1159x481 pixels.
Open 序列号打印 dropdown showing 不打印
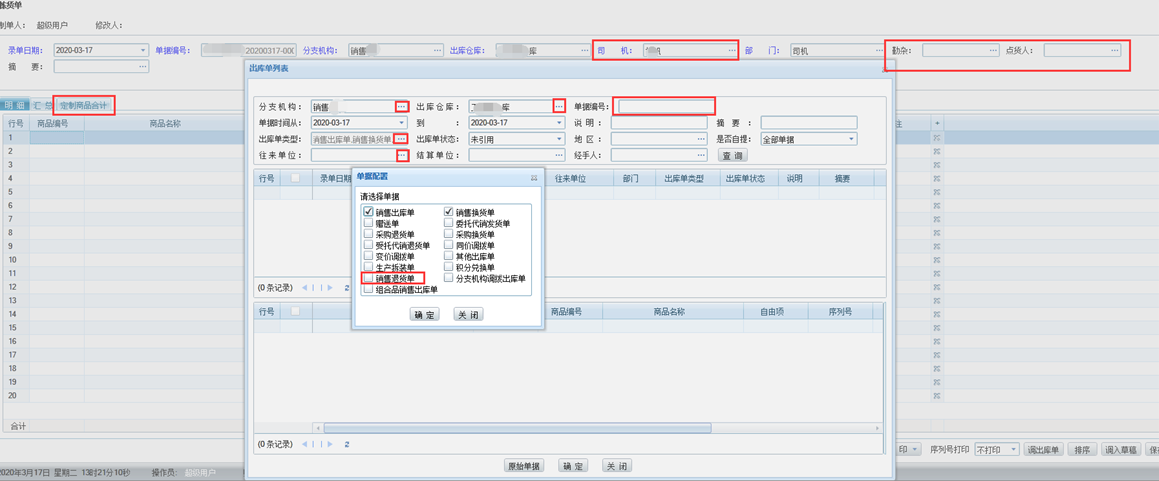1014,449
